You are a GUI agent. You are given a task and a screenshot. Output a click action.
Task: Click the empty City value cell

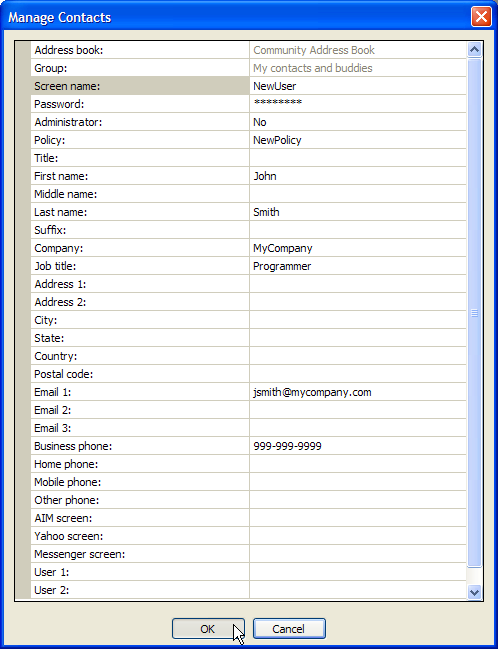(358, 320)
